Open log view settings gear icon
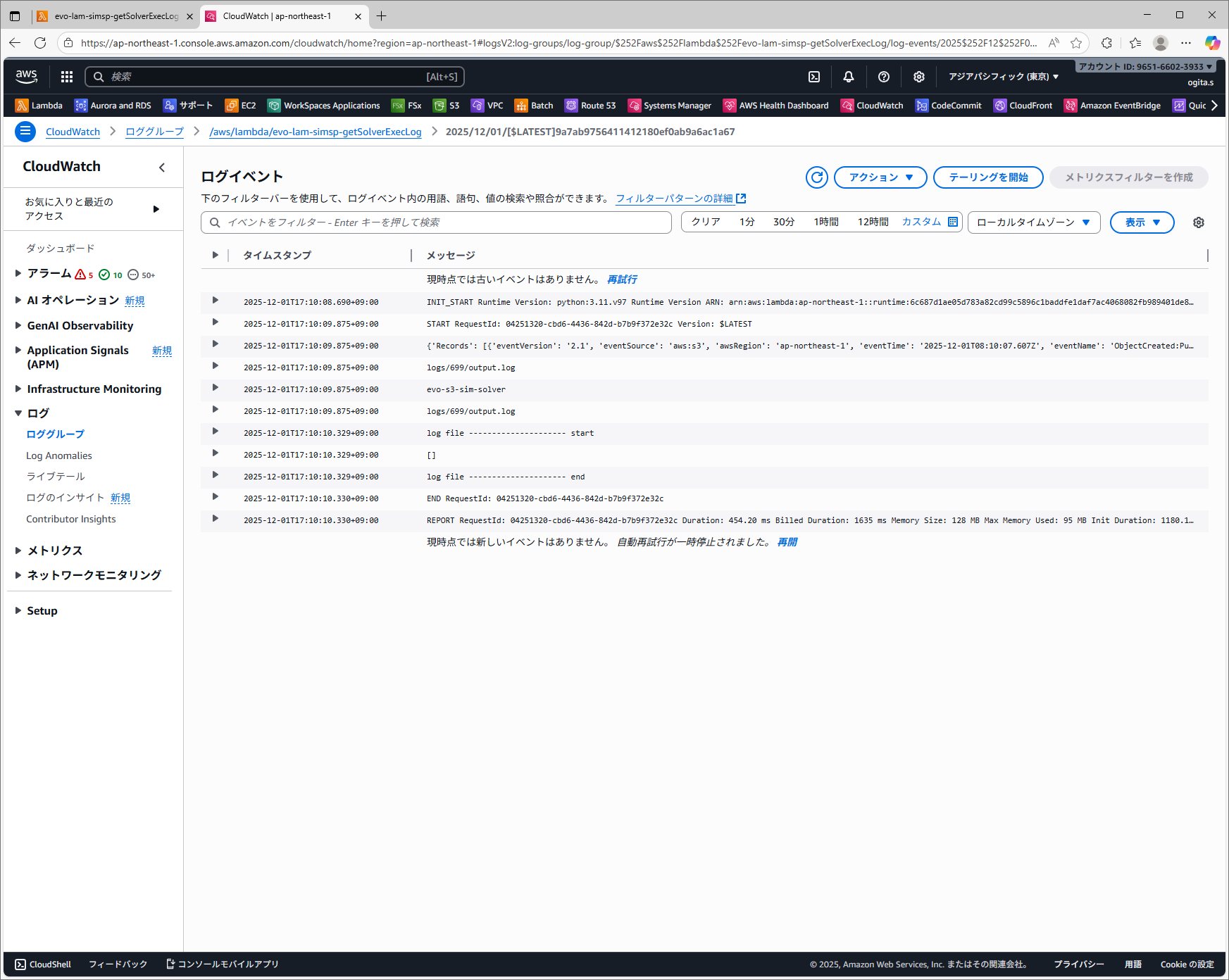Screen dimensions: 1229x980 click(1198, 222)
